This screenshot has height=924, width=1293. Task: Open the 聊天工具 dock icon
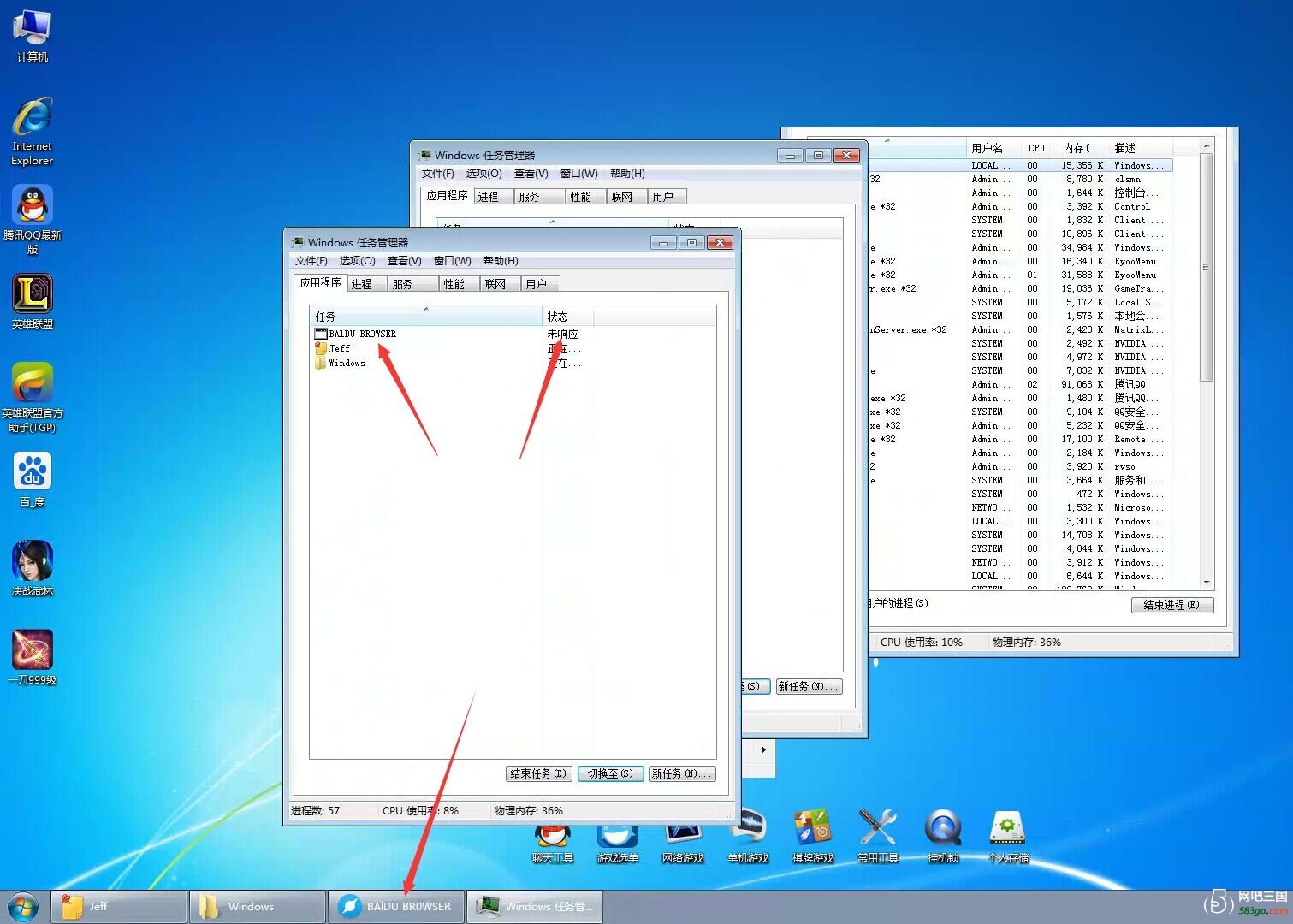pos(553,843)
